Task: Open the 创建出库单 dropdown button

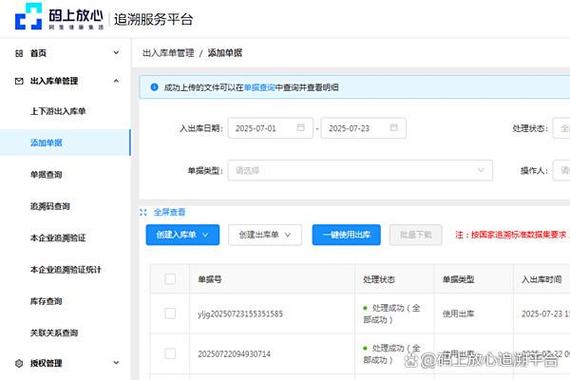Action: coord(265,235)
